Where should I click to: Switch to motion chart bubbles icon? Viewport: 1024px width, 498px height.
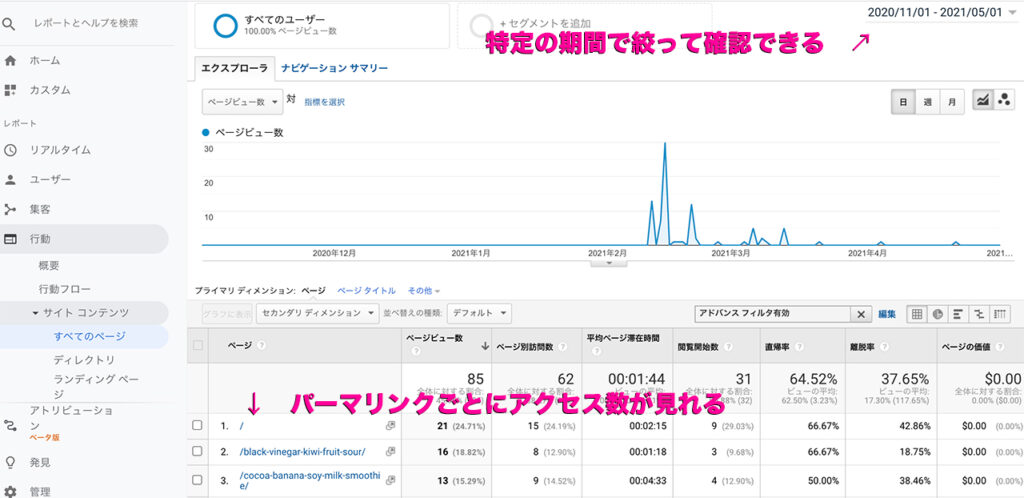1004,100
